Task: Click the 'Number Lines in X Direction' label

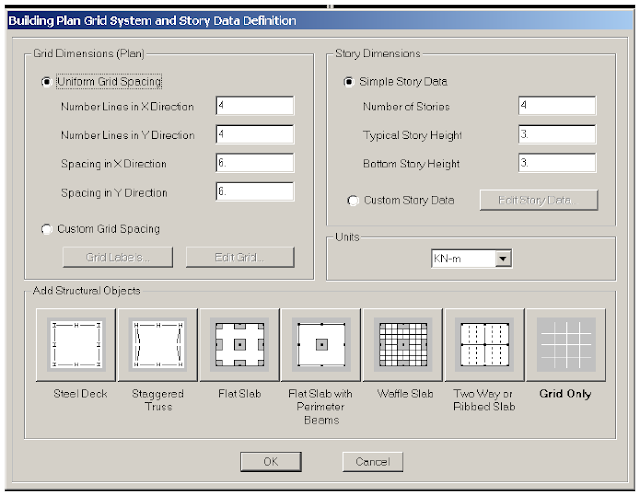Action: 127,107
